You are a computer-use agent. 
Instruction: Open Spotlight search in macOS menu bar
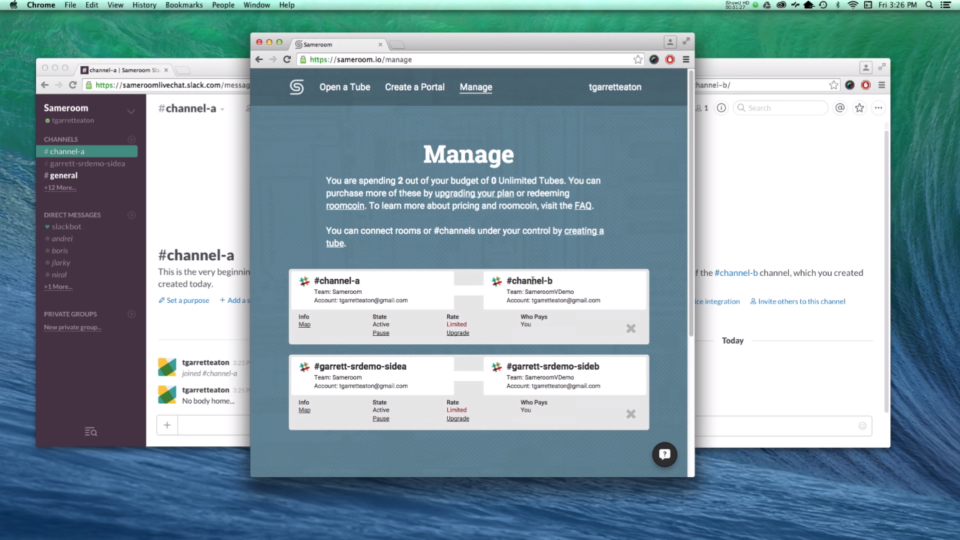tap(929, 5)
